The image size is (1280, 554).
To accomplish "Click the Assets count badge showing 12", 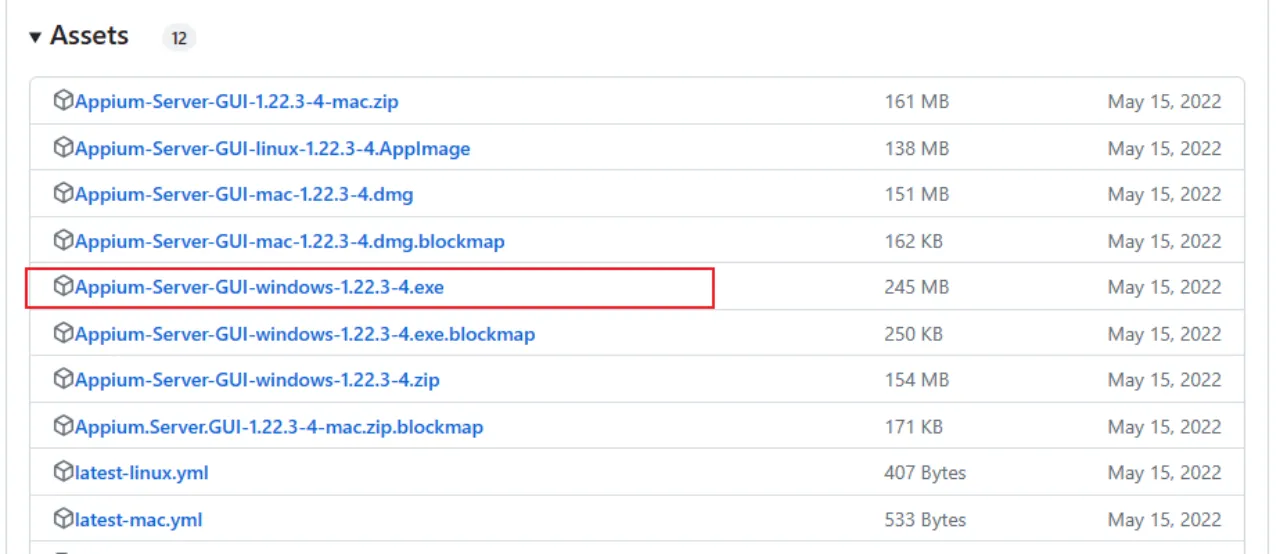I will (x=179, y=38).
